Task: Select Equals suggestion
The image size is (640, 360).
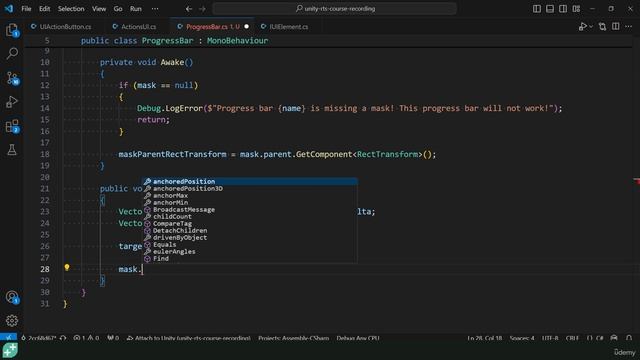Action: (x=249, y=244)
